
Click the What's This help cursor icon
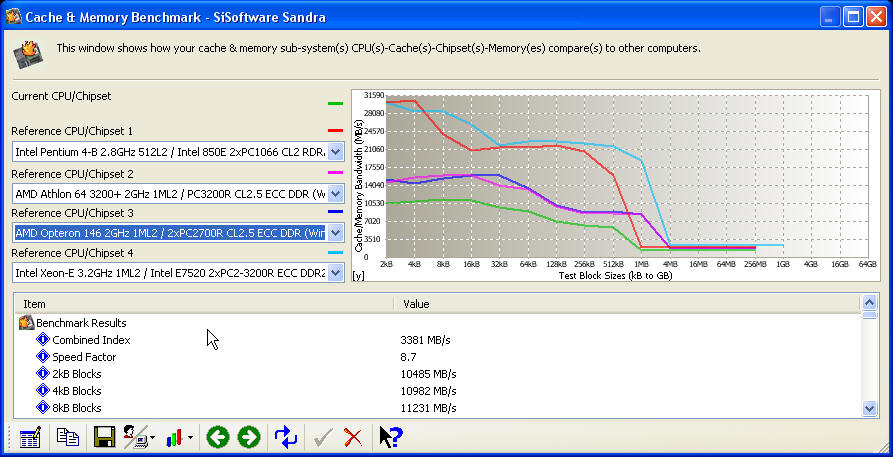[x=391, y=438]
